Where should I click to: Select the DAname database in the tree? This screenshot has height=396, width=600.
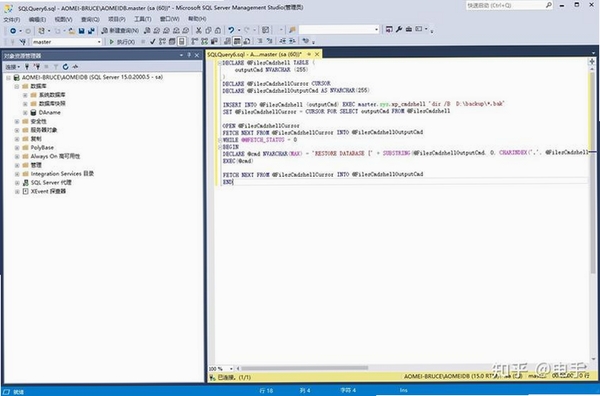click(x=49, y=112)
